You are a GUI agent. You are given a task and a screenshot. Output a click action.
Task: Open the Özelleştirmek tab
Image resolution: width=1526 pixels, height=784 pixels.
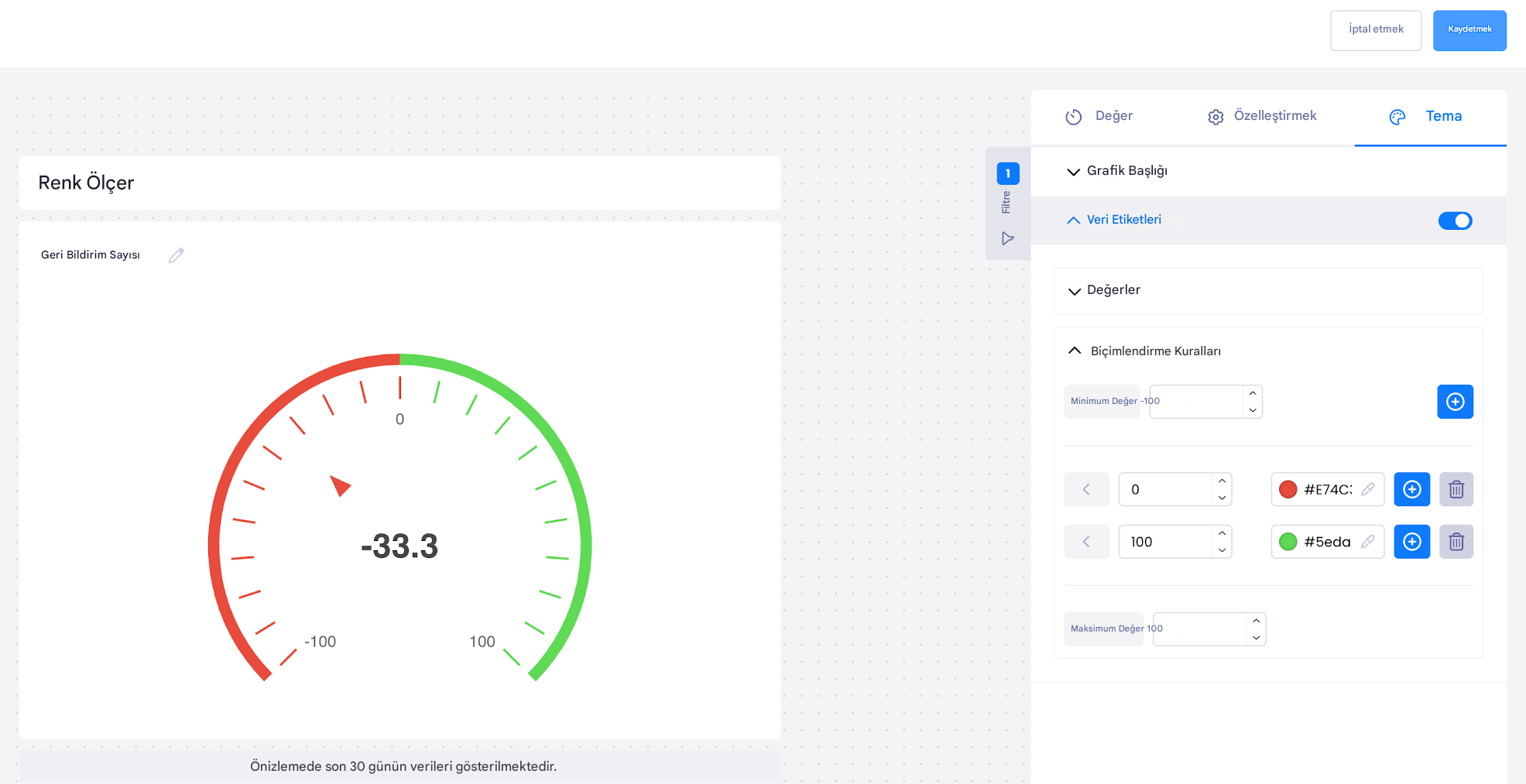(1262, 117)
